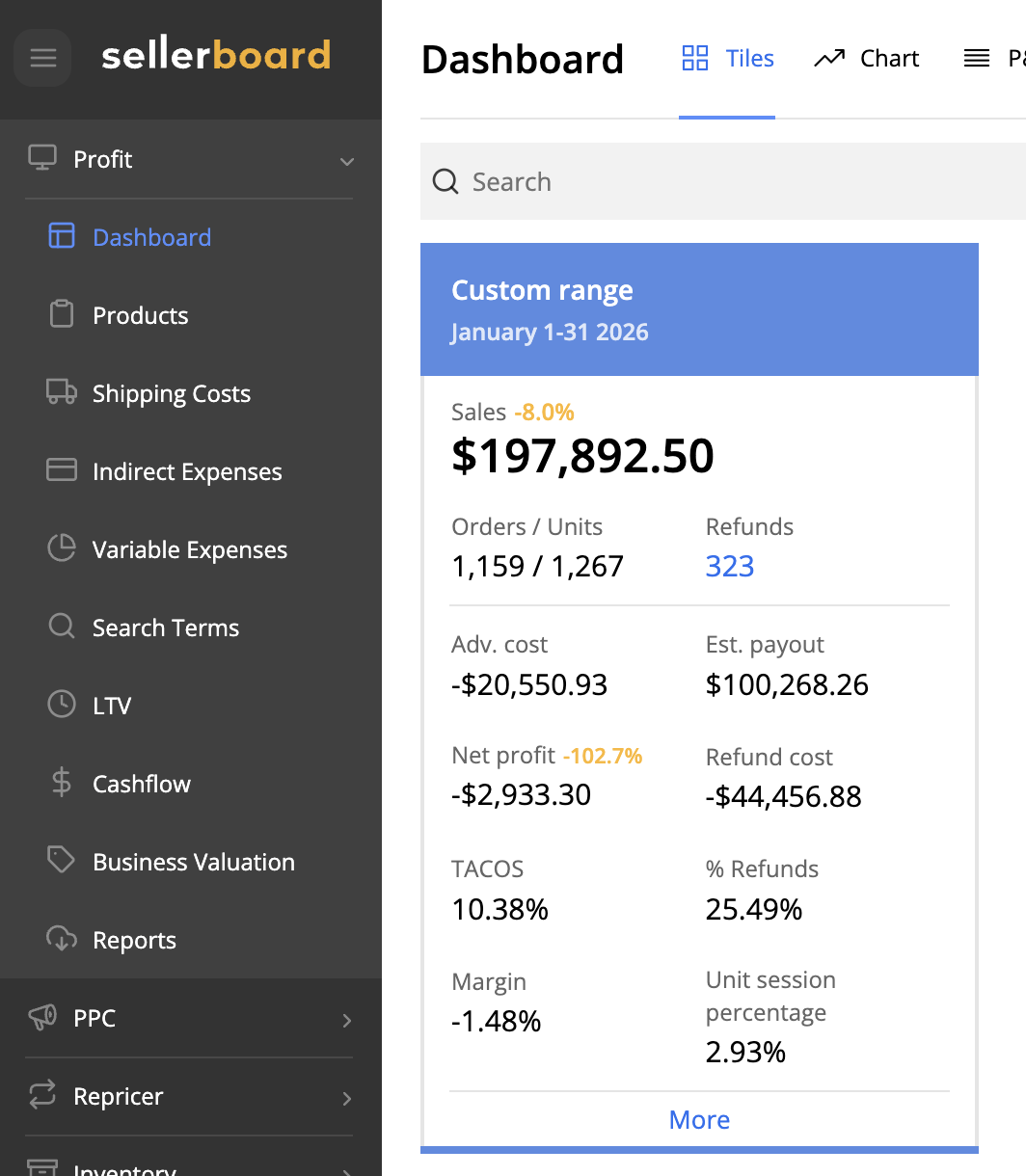Click the Variable Expenses pie icon
This screenshot has width=1026, height=1176.
click(62, 548)
